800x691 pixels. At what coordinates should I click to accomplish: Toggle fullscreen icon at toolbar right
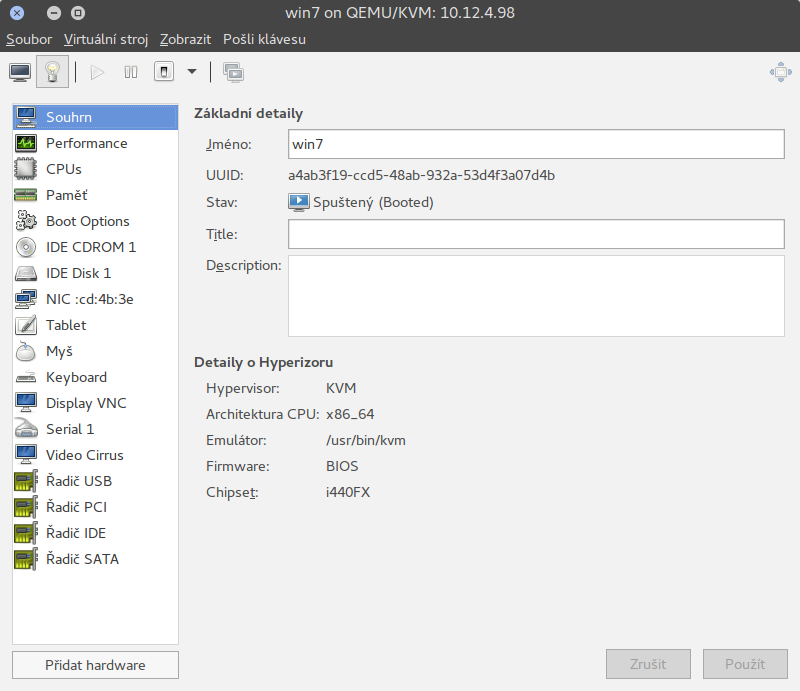[x=780, y=72]
